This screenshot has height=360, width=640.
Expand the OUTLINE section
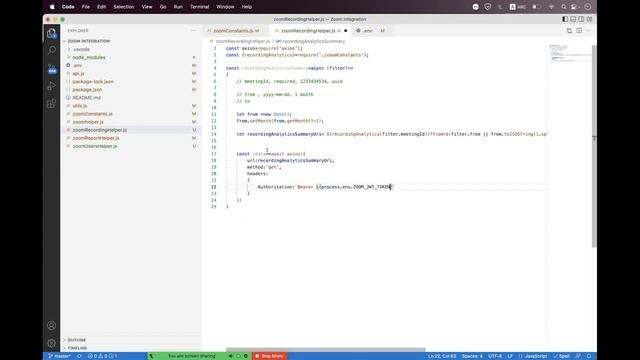[x=76, y=340]
